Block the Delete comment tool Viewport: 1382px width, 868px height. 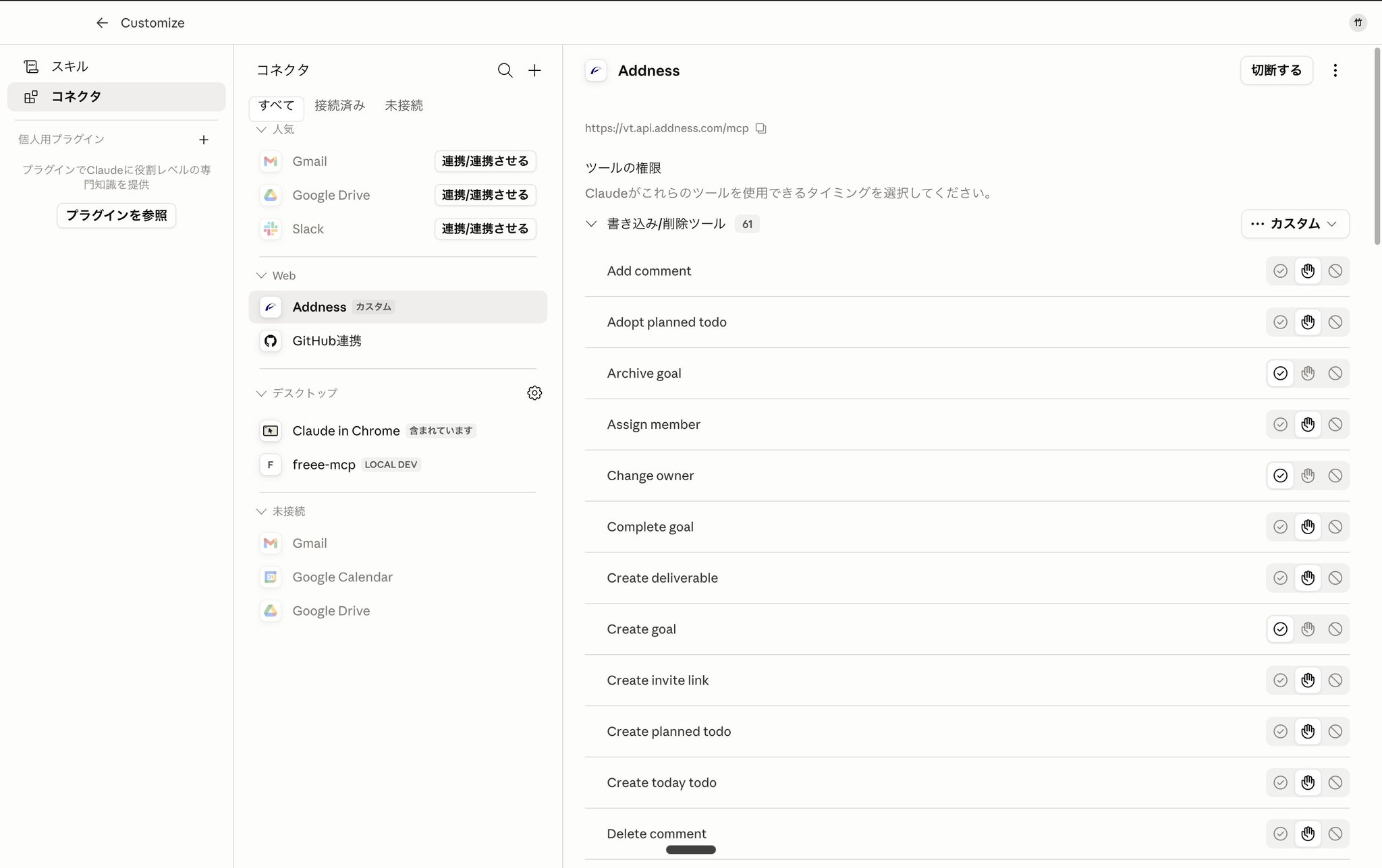tap(1335, 834)
